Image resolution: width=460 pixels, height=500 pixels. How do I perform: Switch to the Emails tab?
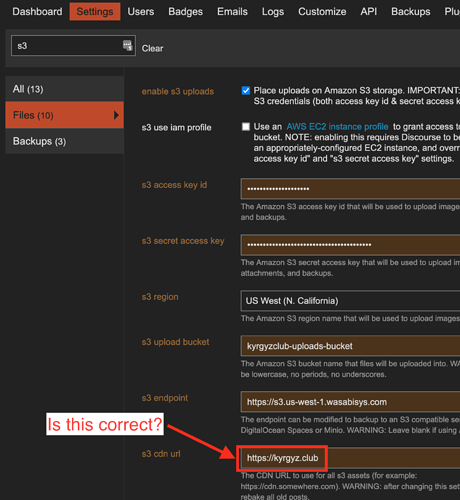tap(232, 12)
